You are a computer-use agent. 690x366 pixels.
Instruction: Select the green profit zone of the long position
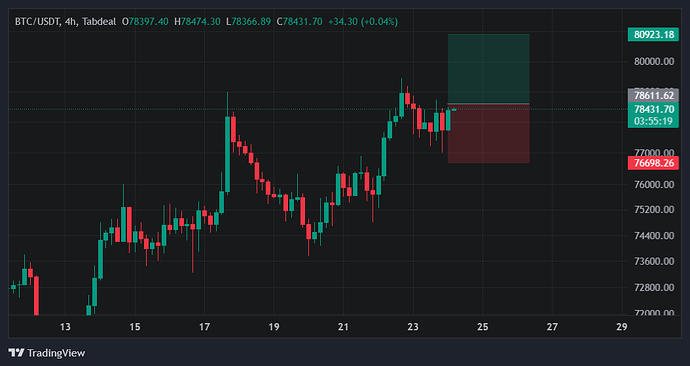click(488, 69)
